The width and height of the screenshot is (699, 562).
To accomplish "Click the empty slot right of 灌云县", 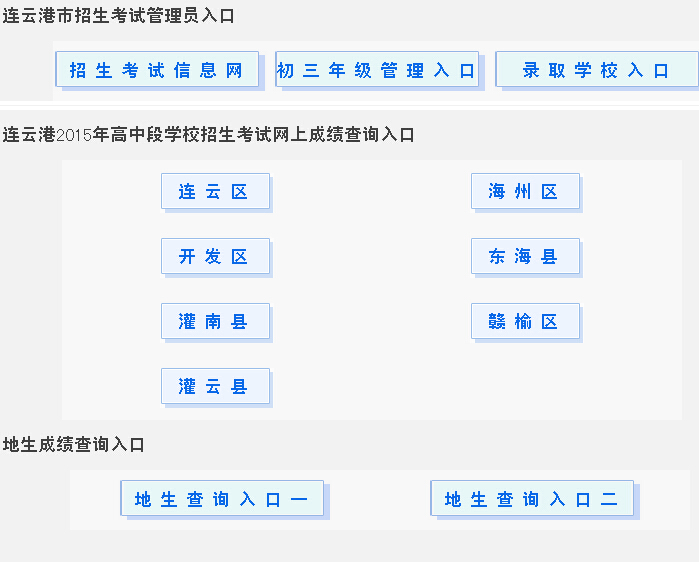I will [525, 387].
